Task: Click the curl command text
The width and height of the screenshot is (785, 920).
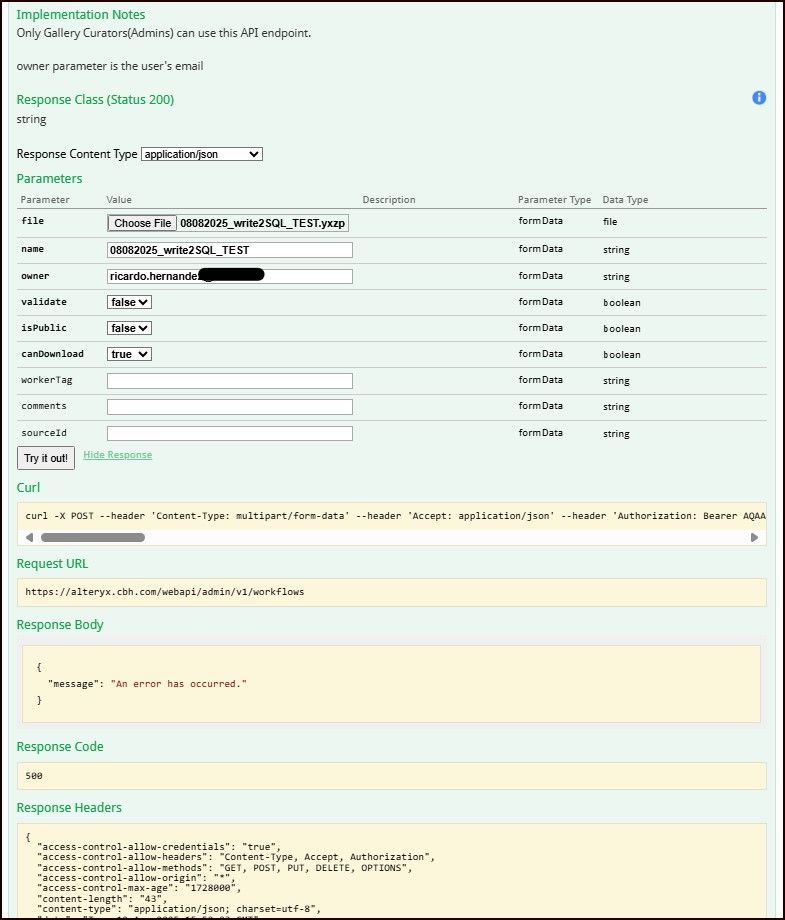Action: (395, 516)
